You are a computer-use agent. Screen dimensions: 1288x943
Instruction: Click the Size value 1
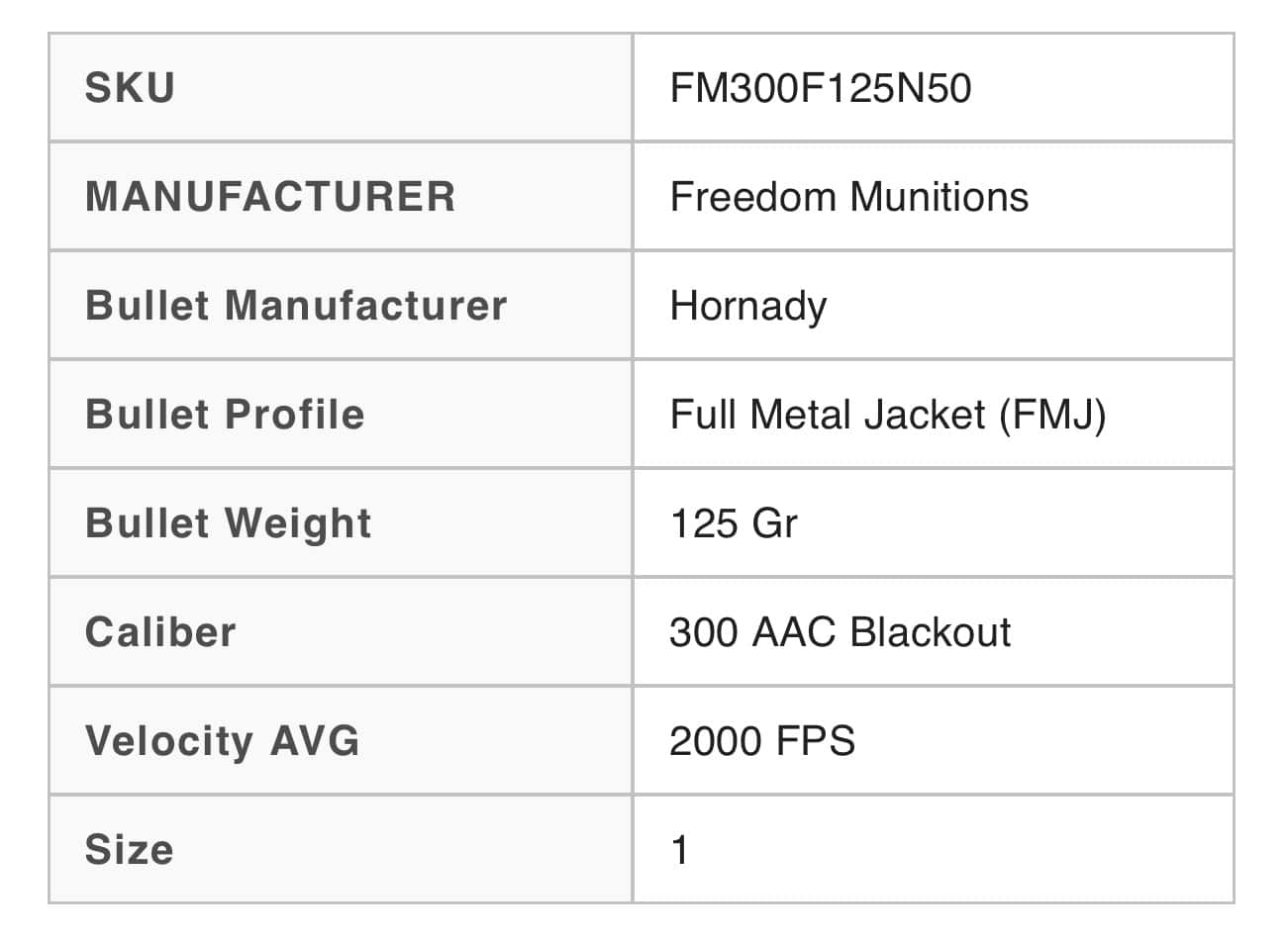click(680, 849)
